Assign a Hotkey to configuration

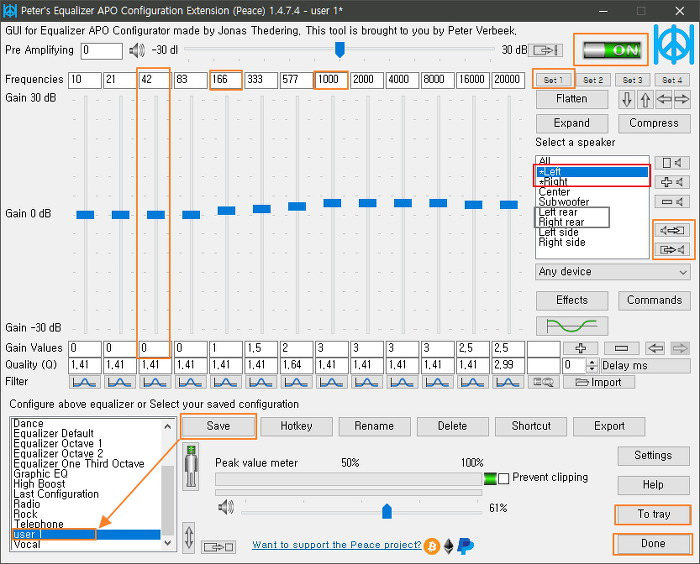coord(296,426)
